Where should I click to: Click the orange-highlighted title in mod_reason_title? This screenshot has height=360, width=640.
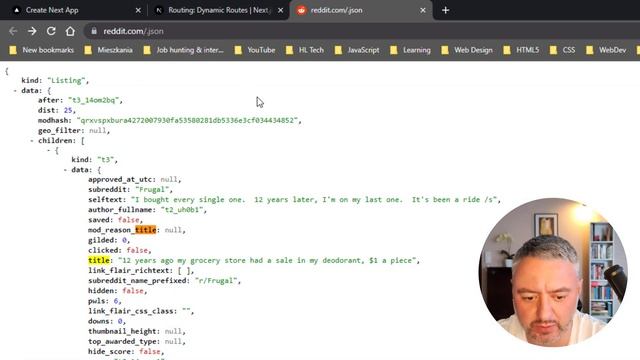(x=146, y=230)
